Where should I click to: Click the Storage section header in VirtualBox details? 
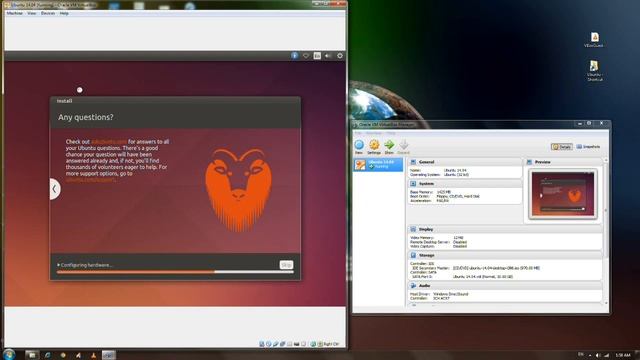click(505, 255)
